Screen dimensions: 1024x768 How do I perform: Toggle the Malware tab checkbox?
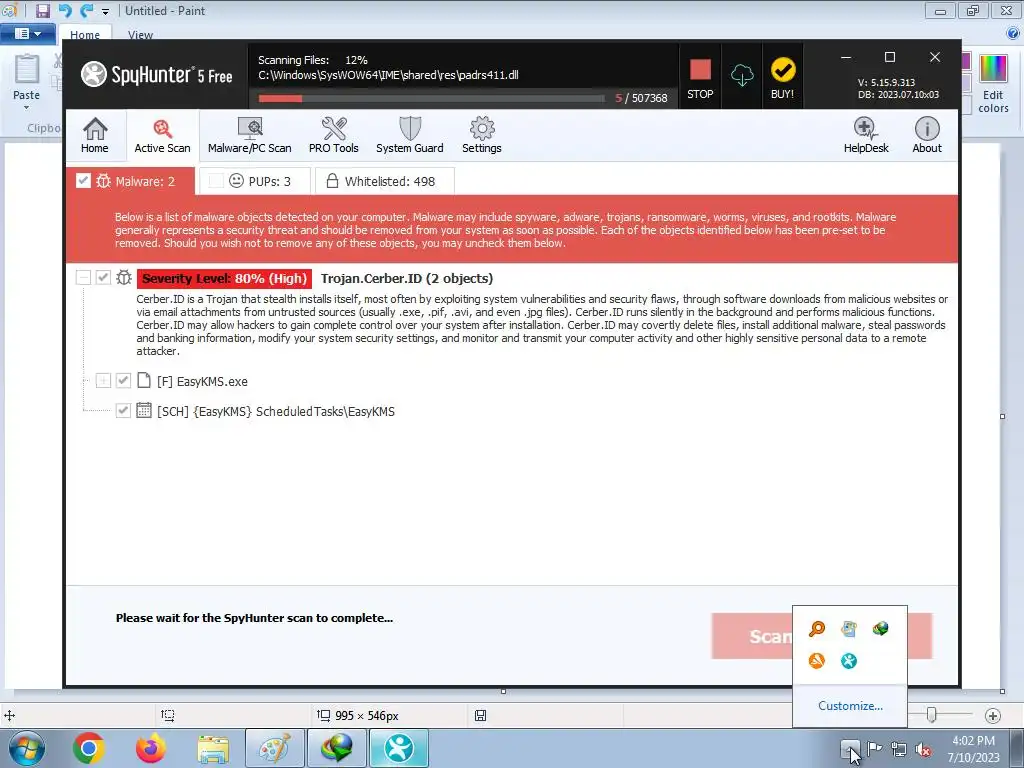click(83, 181)
